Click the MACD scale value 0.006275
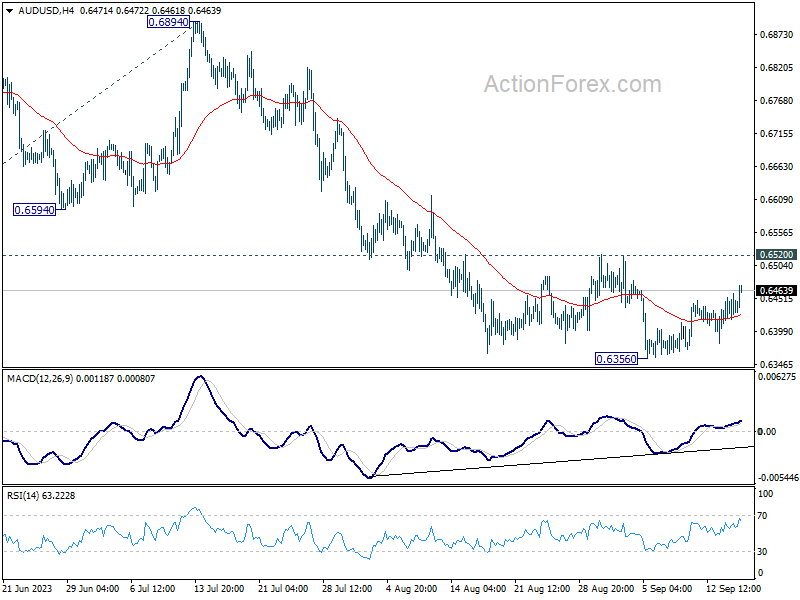This screenshot has width=800, height=600. (777, 377)
